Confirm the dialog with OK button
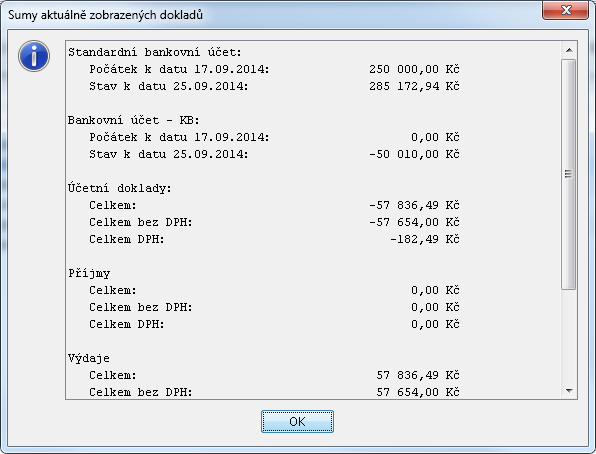 coord(297,421)
